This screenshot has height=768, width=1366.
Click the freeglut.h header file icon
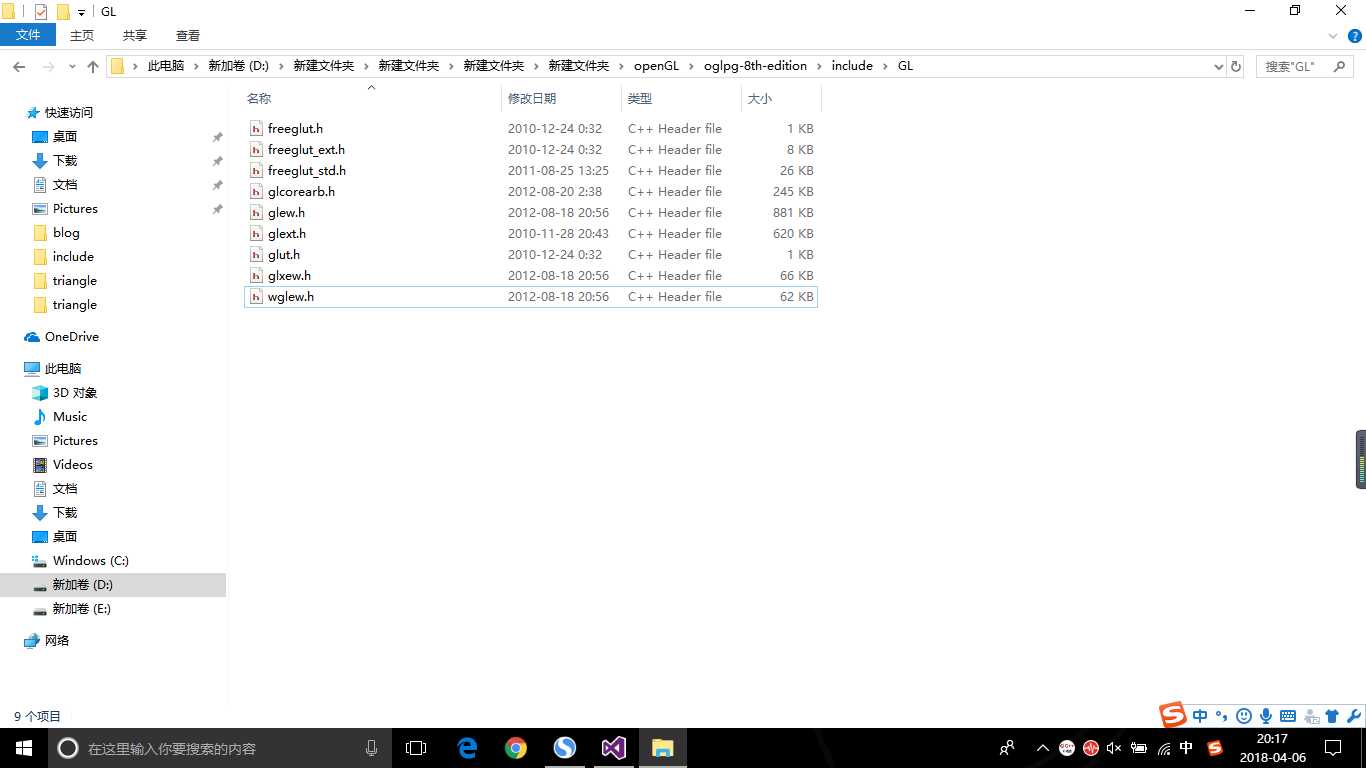(257, 129)
